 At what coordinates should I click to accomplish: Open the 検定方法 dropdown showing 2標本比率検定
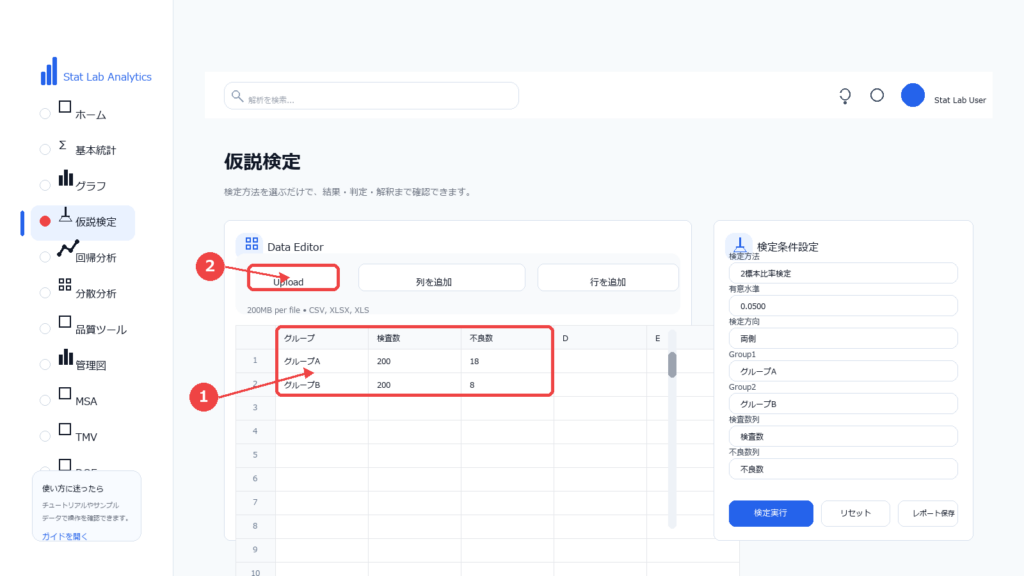point(843,273)
